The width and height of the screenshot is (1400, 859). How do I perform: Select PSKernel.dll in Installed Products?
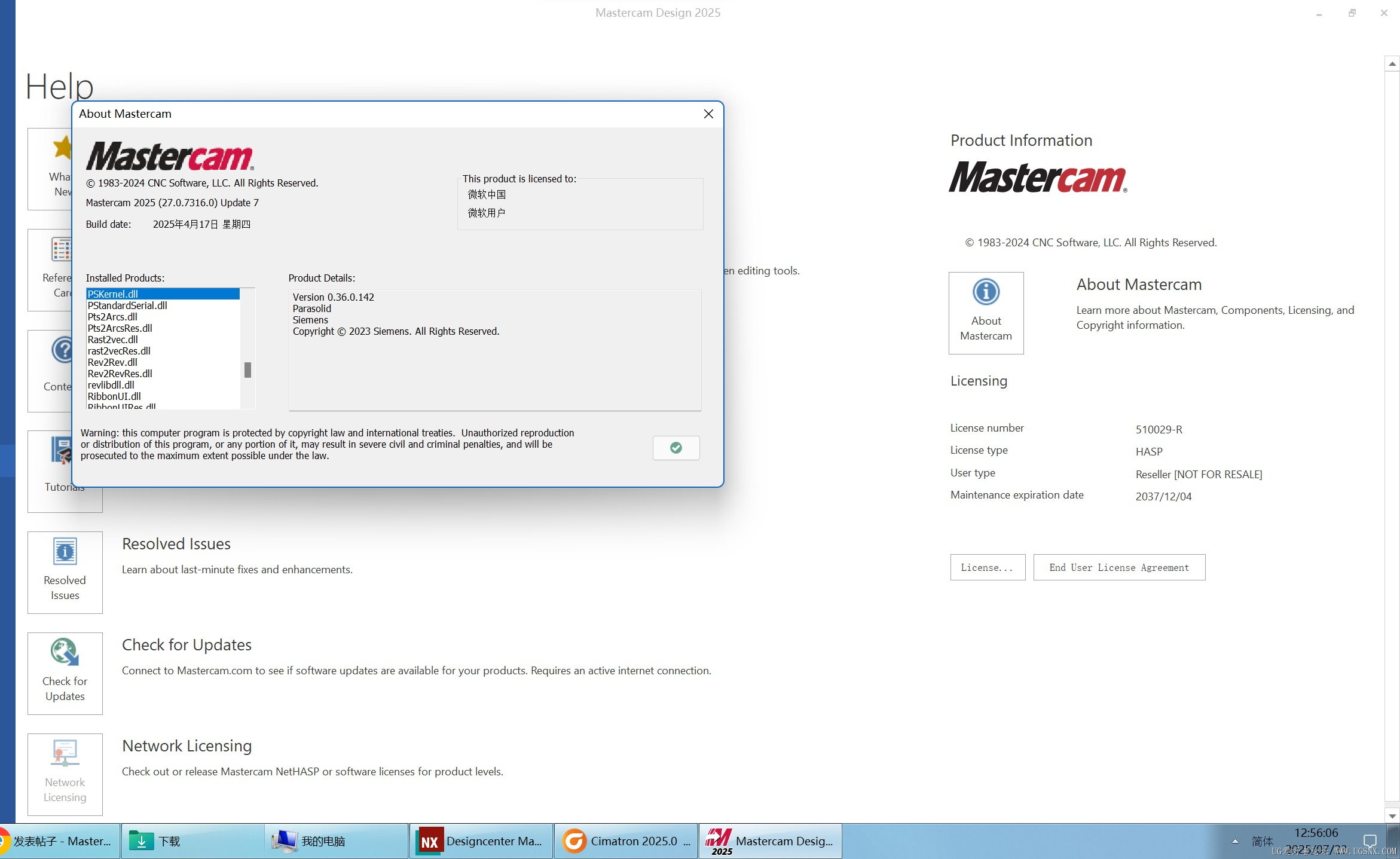(163, 294)
